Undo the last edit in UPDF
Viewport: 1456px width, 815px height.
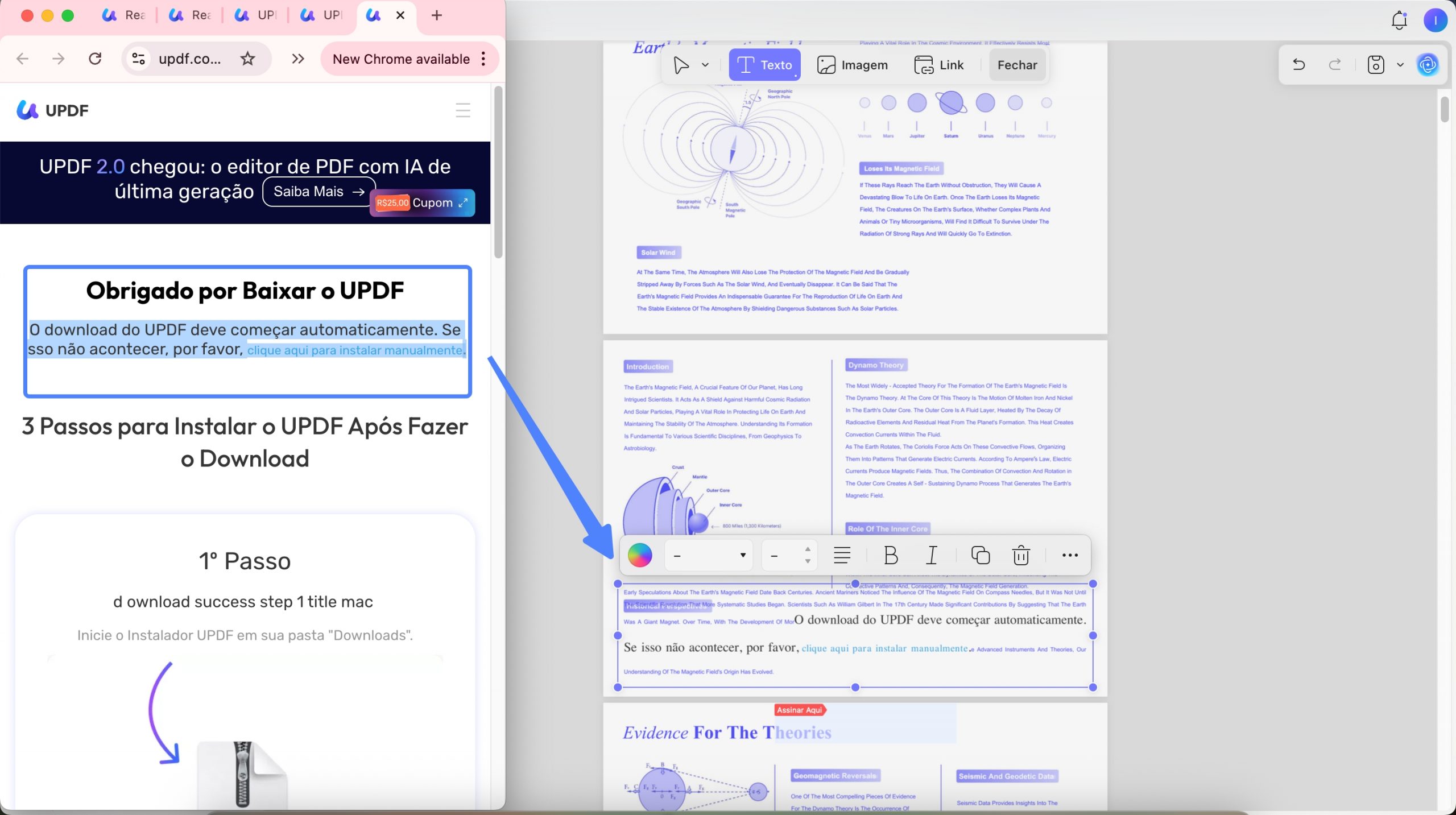[x=1298, y=65]
